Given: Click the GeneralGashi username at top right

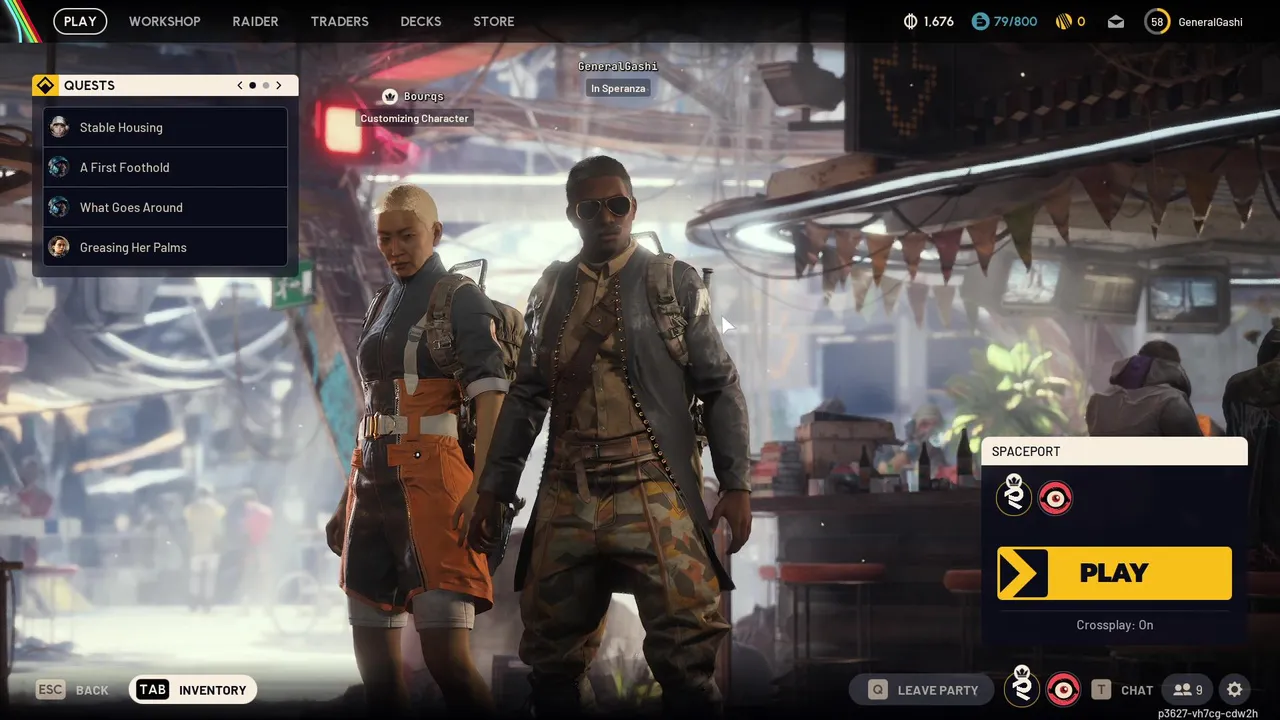Looking at the screenshot, I should [x=1210, y=21].
